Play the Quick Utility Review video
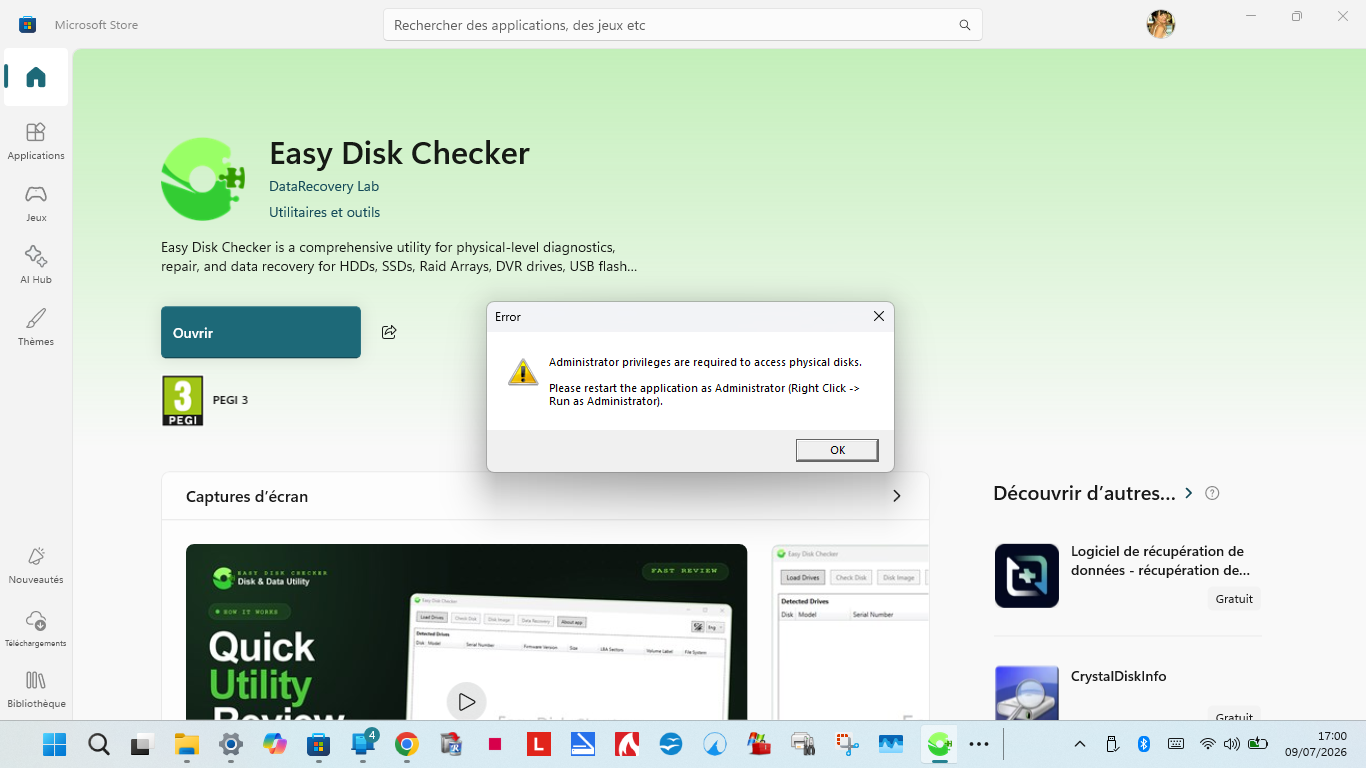The width and height of the screenshot is (1366, 768). click(x=466, y=702)
